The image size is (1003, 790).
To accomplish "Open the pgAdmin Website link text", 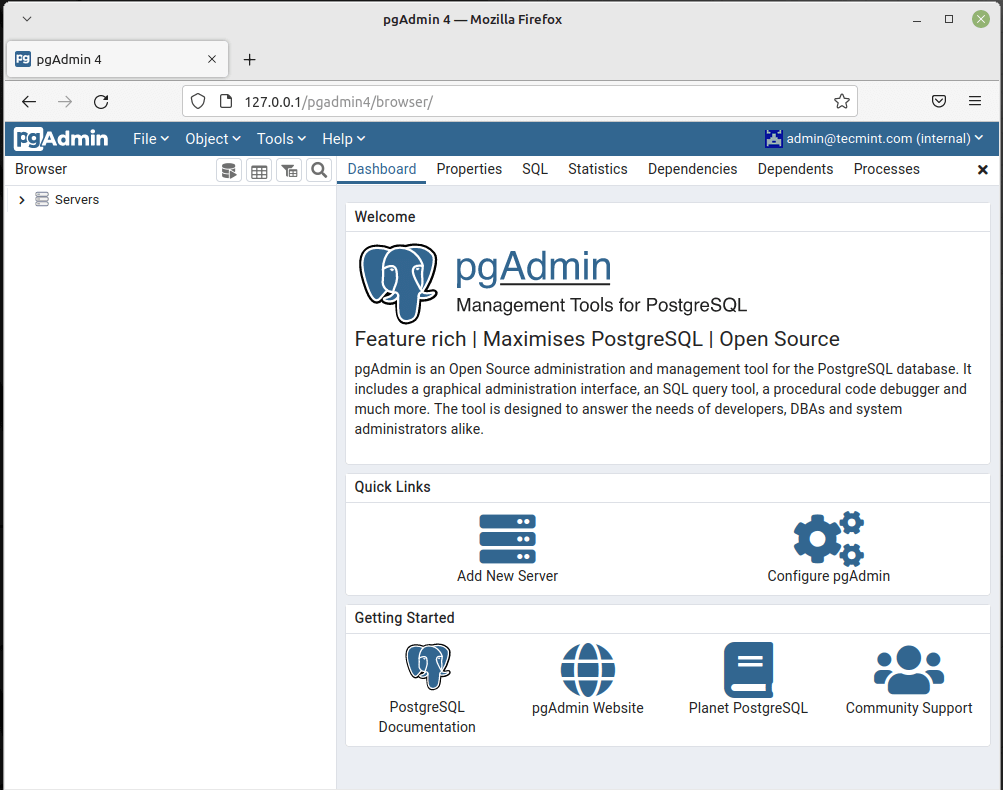I will pyautogui.click(x=588, y=708).
